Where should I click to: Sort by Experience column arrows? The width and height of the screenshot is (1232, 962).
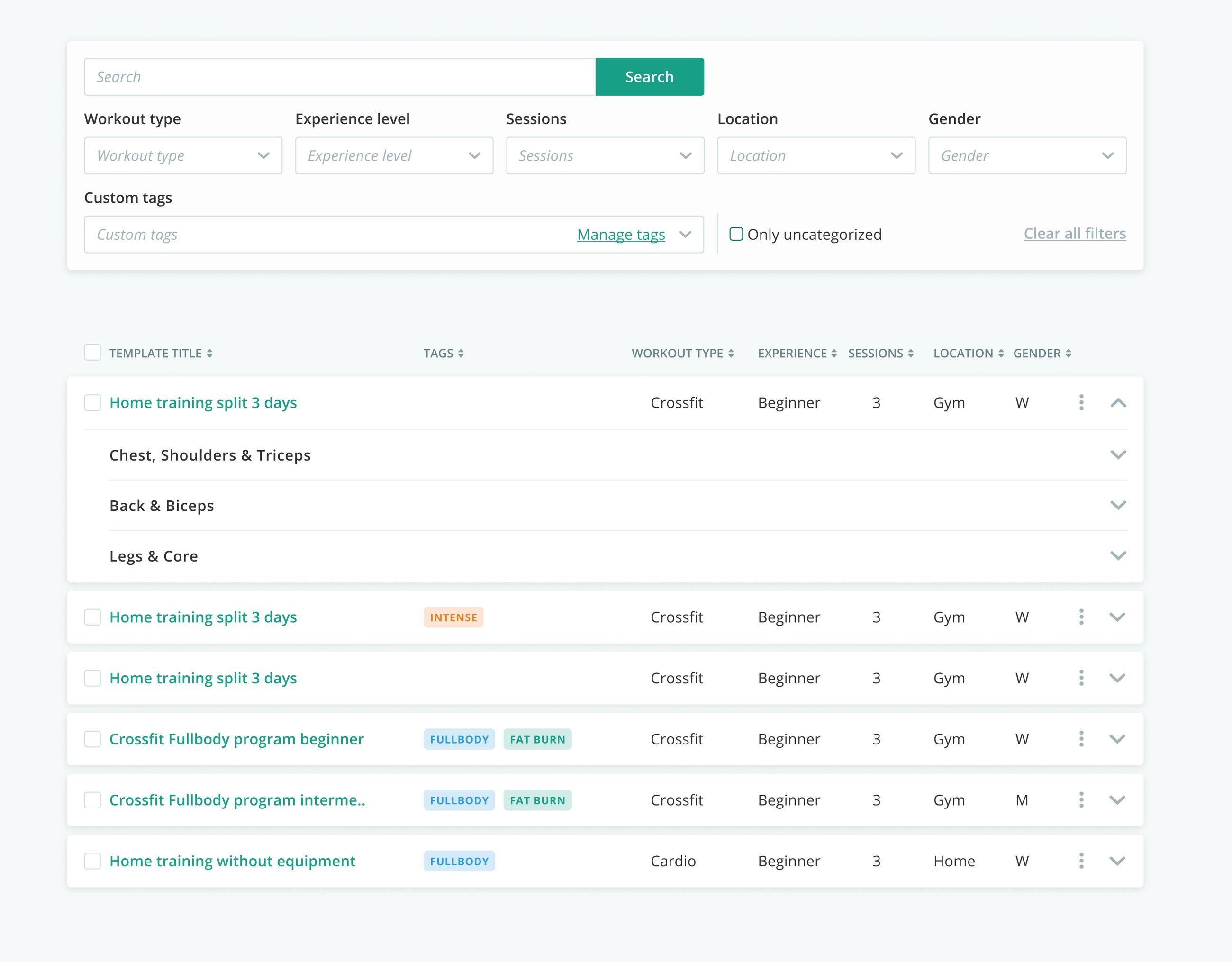(834, 353)
